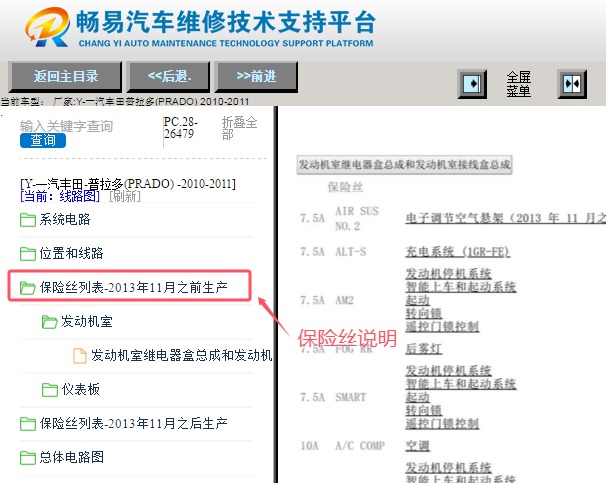This screenshot has height=483, width=606.
Task: Open the 全屏菜单 option
Action: (519, 84)
